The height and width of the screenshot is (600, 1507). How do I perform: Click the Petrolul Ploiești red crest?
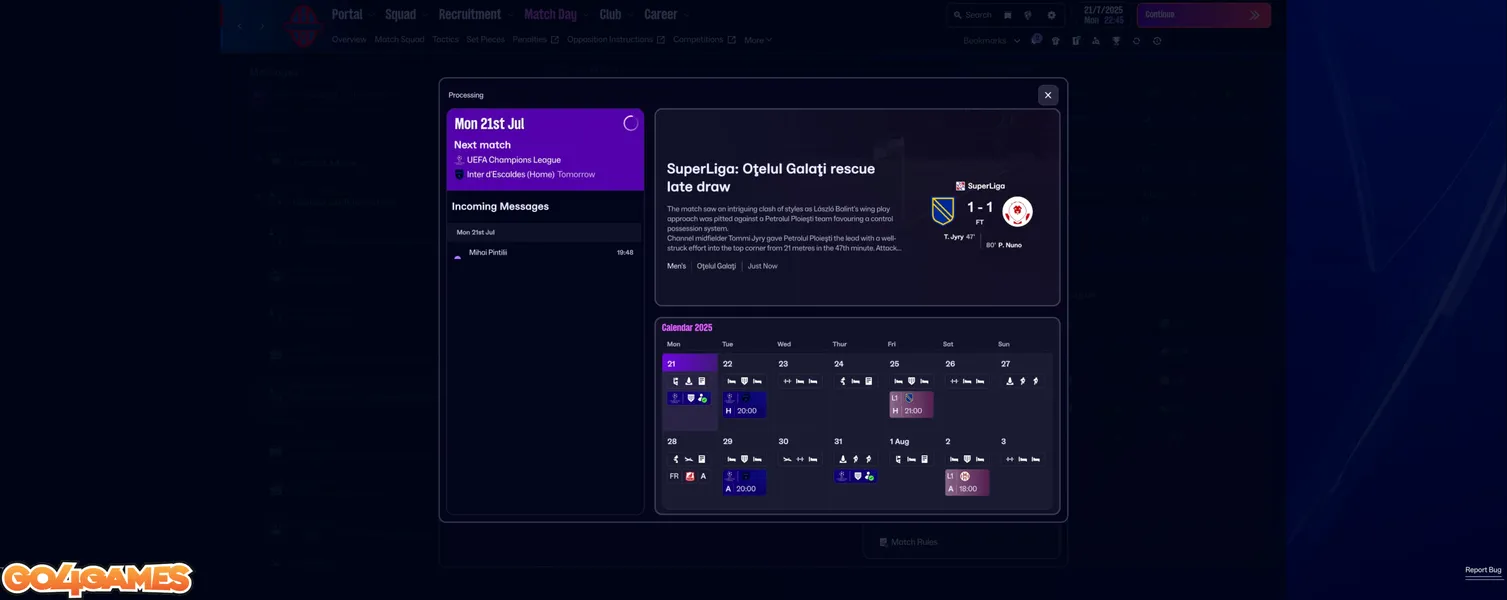coord(1017,211)
